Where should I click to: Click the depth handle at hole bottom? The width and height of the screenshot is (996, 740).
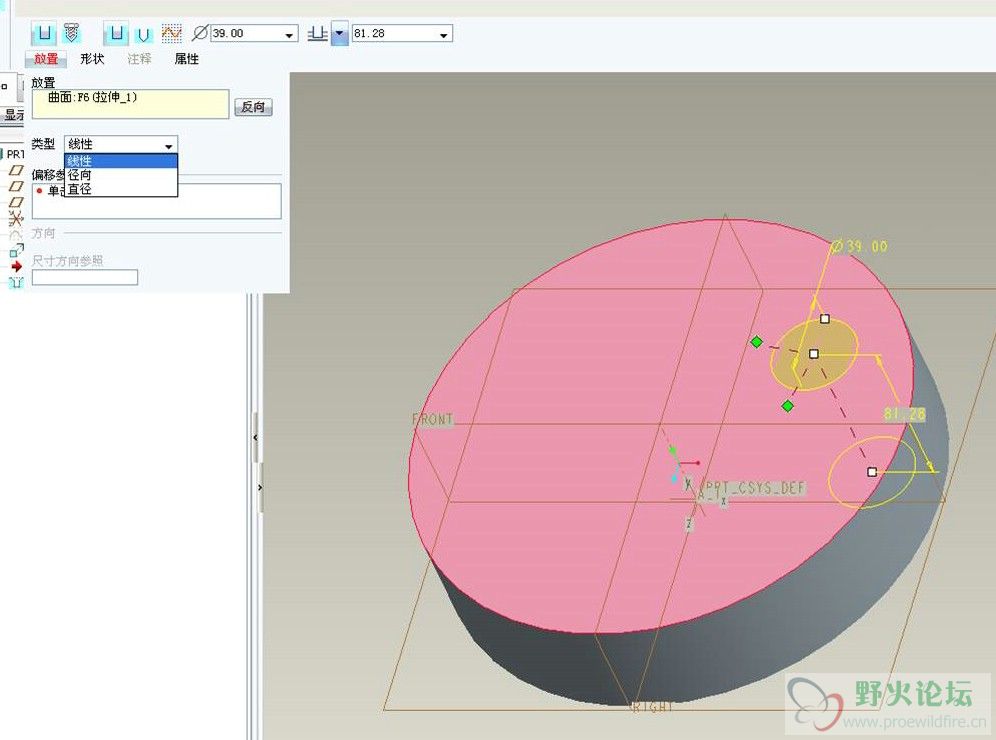click(872, 472)
